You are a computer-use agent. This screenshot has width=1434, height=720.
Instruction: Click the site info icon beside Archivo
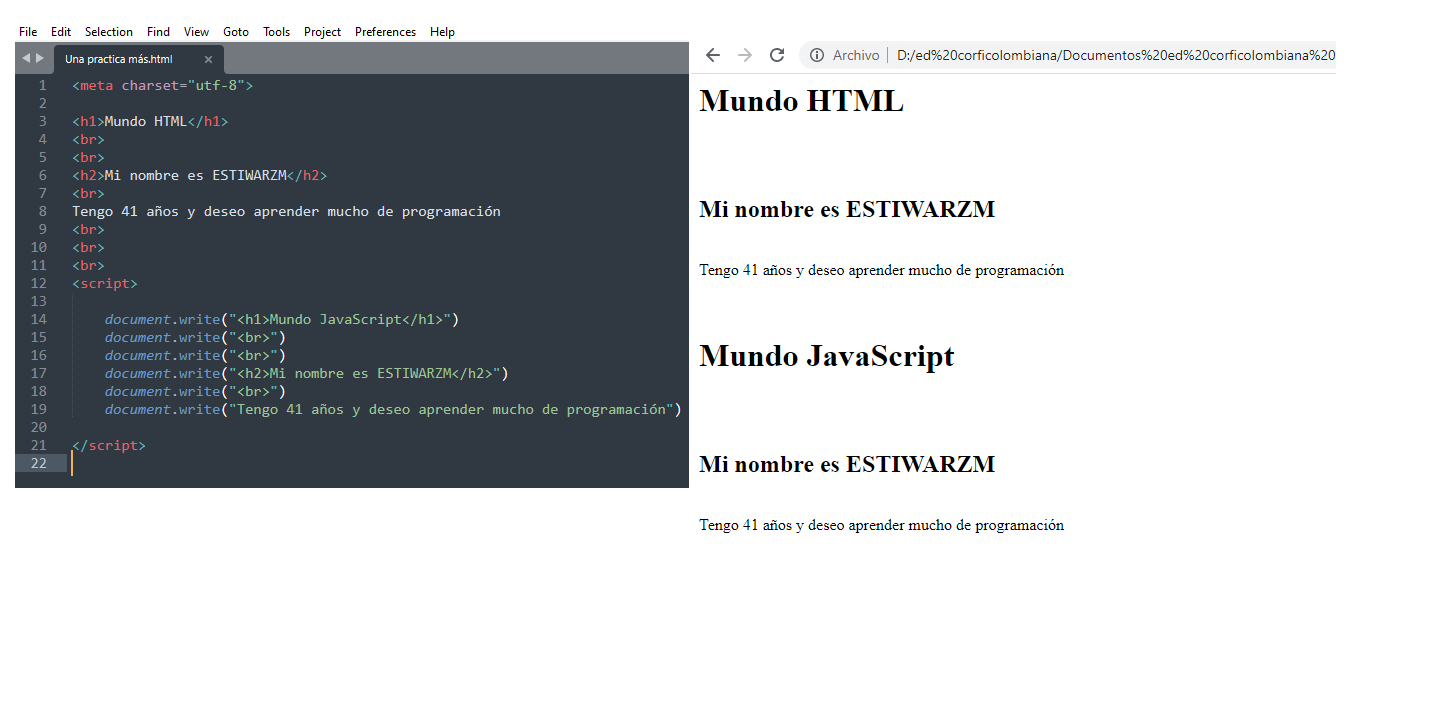point(817,55)
